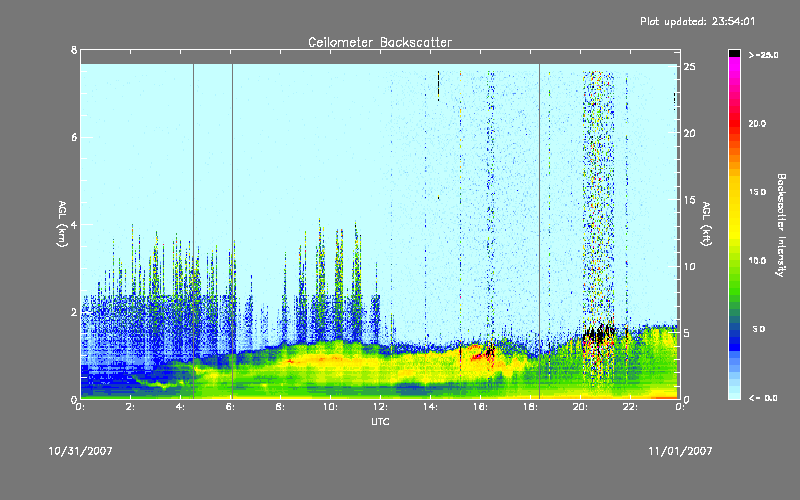
Task: Click the 4 km tick on left axis
Action: (x=74, y=224)
